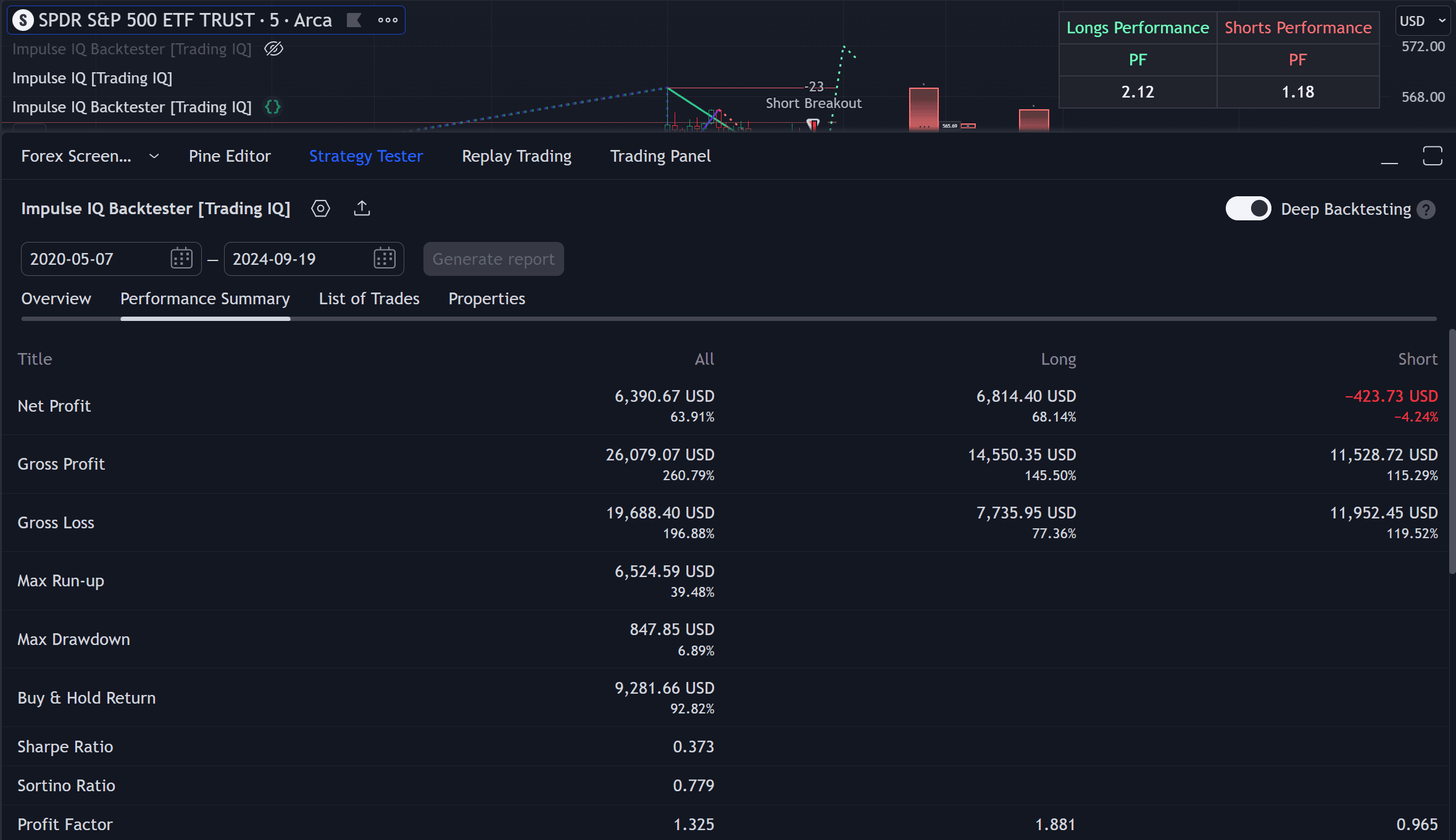
Task: Click end date field 2024-09-19
Action: pos(314,259)
